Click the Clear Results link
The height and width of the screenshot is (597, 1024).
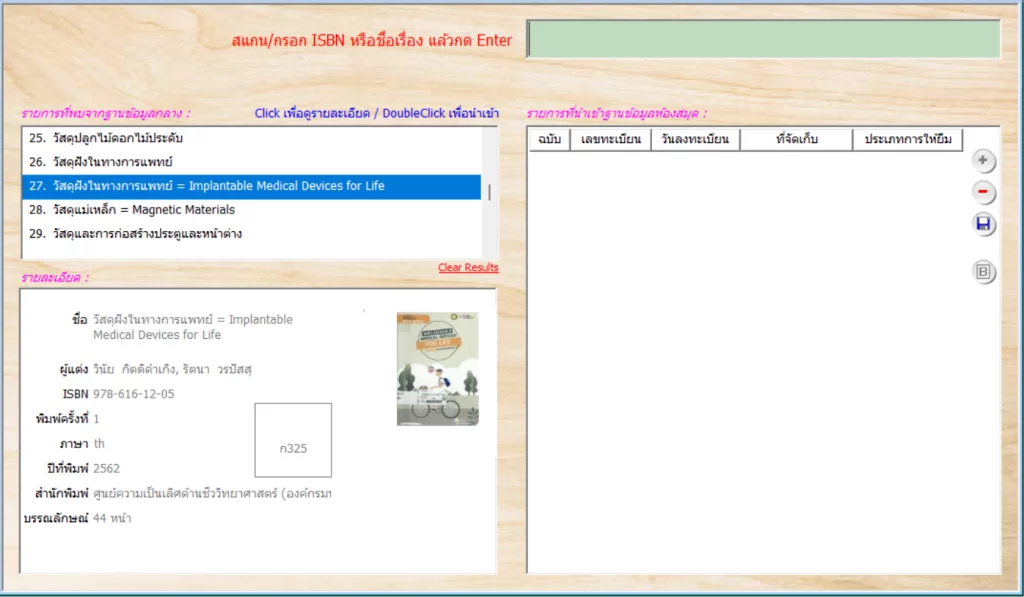468,268
